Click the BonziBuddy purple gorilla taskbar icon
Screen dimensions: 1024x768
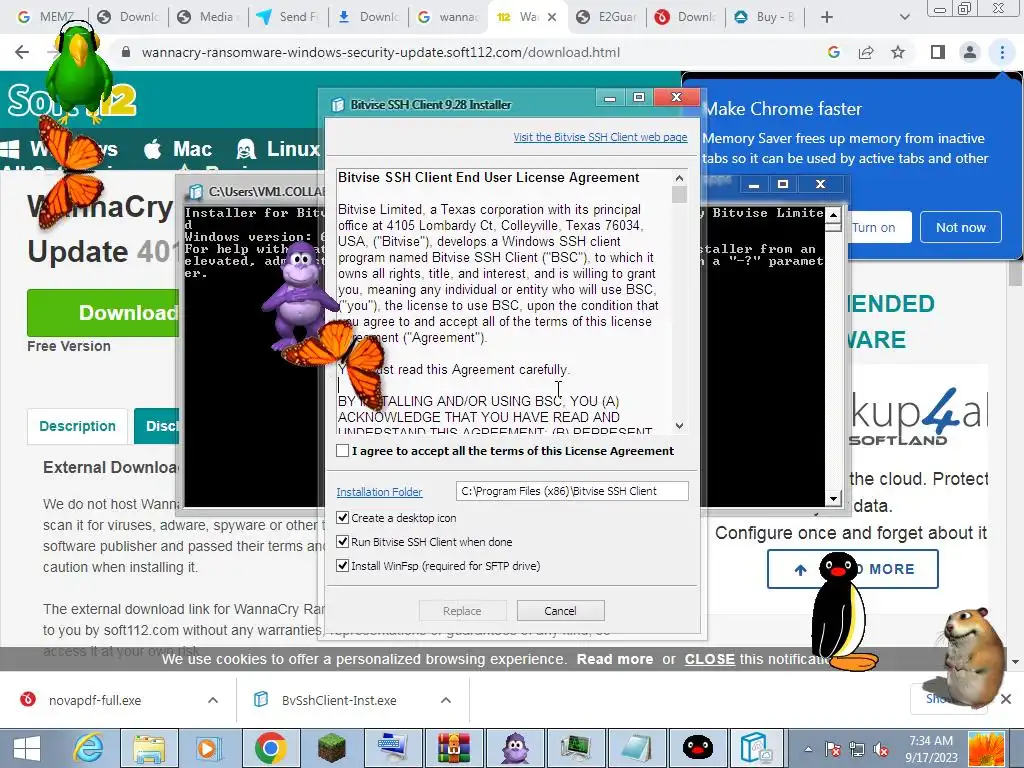(515, 748)
